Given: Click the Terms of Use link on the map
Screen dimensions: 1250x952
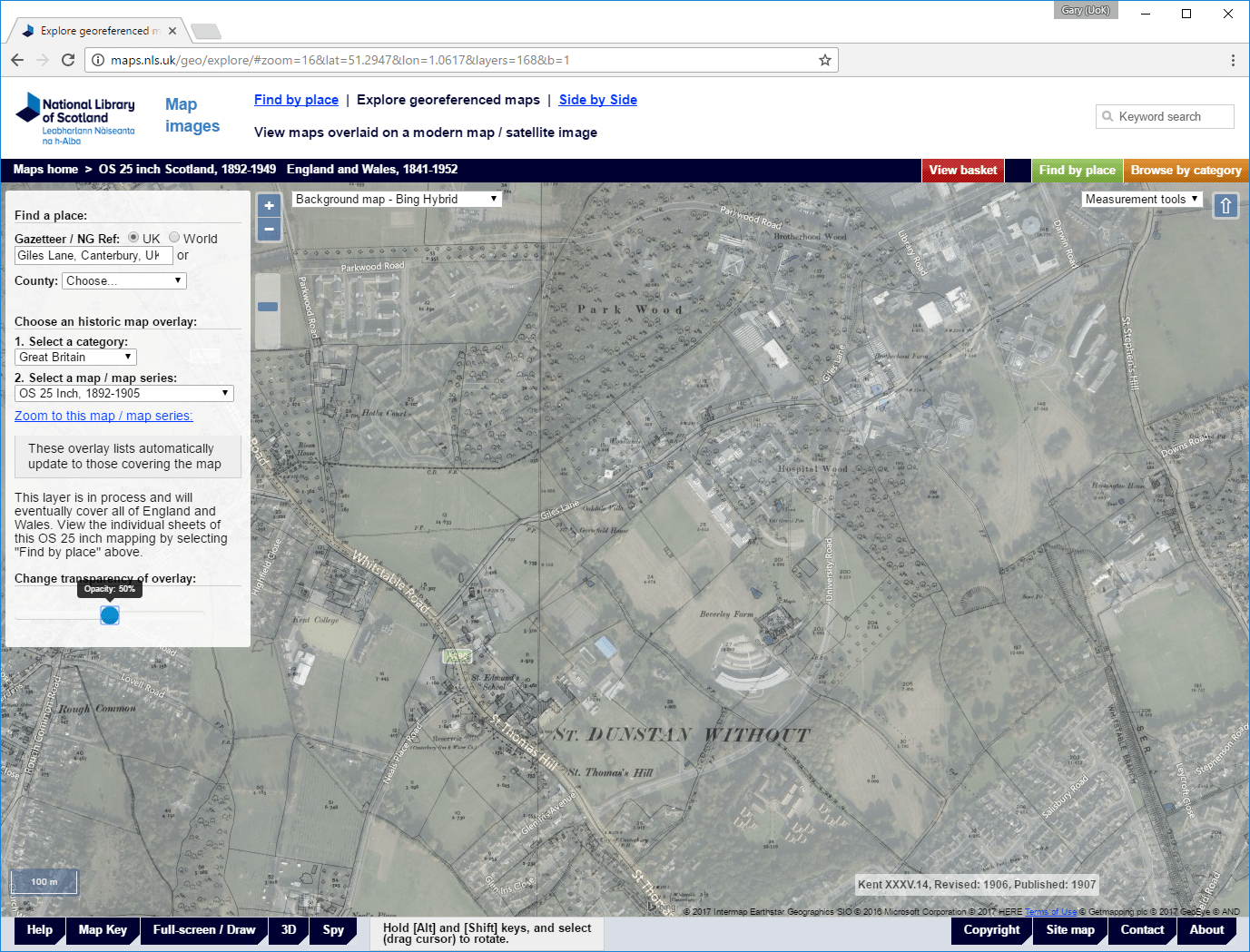Looking at the screenshot, I should coord(1050,912).
